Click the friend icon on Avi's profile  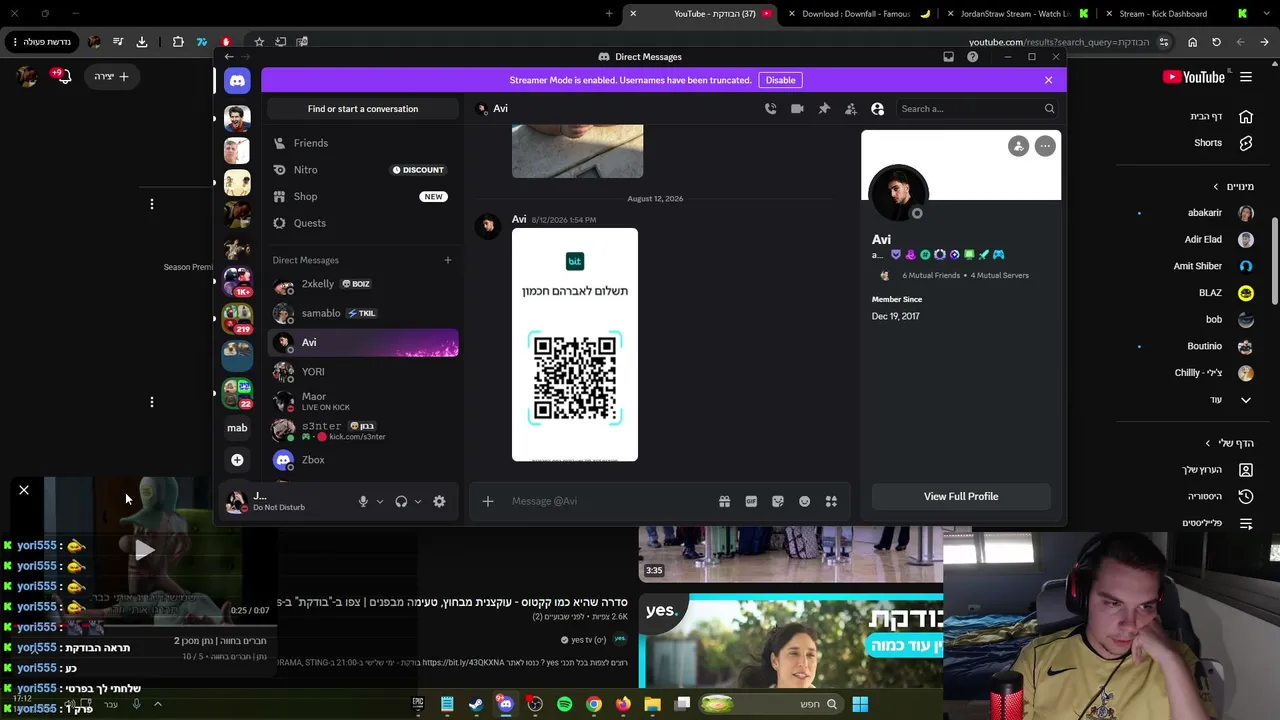pyautogui.click(x=1018, y=146)
